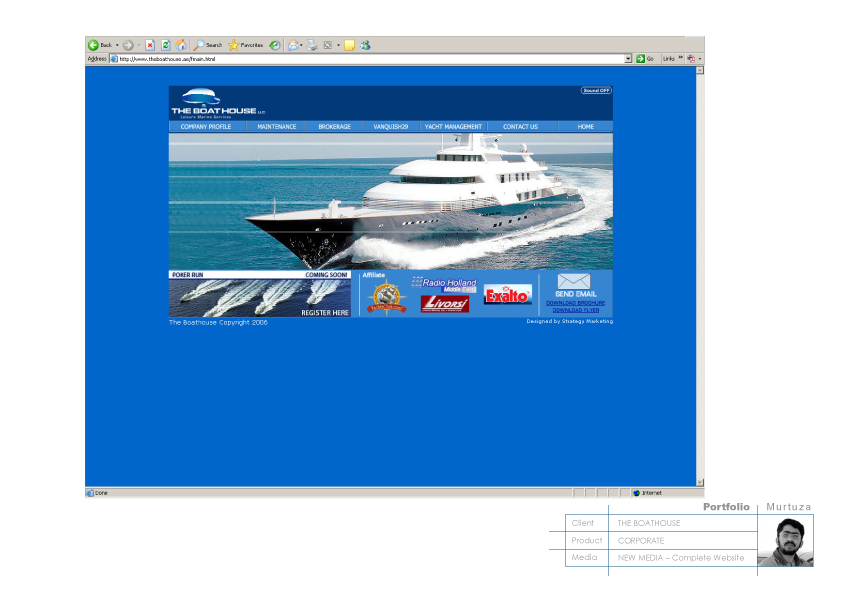Click the CORPORATE product value
This screenshot has width=842, height=595.
coord(641,541)
